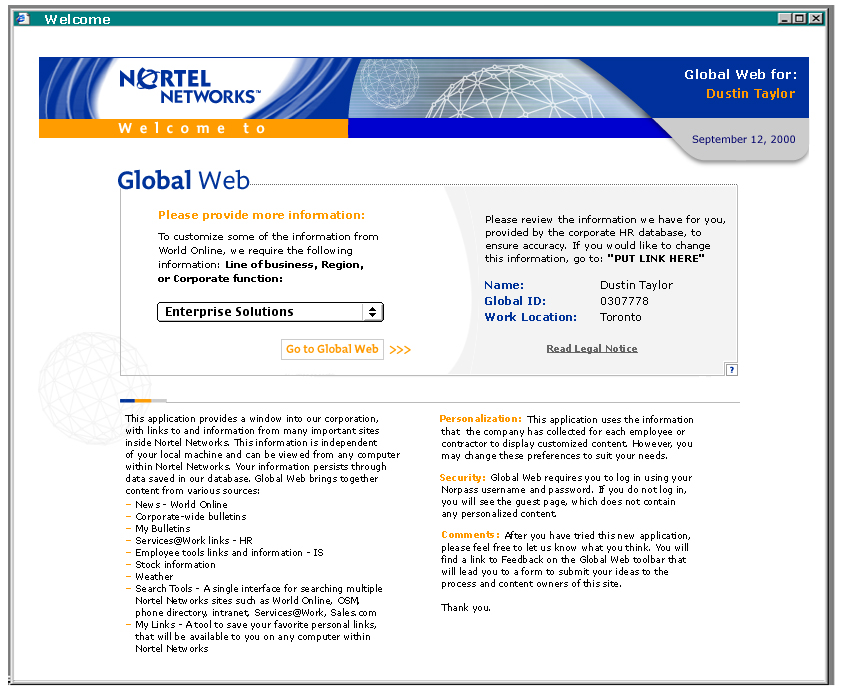This screenshot has width=850, height=690.
Task: Click the News - World Online list item
Action: [x=181, y=505]
